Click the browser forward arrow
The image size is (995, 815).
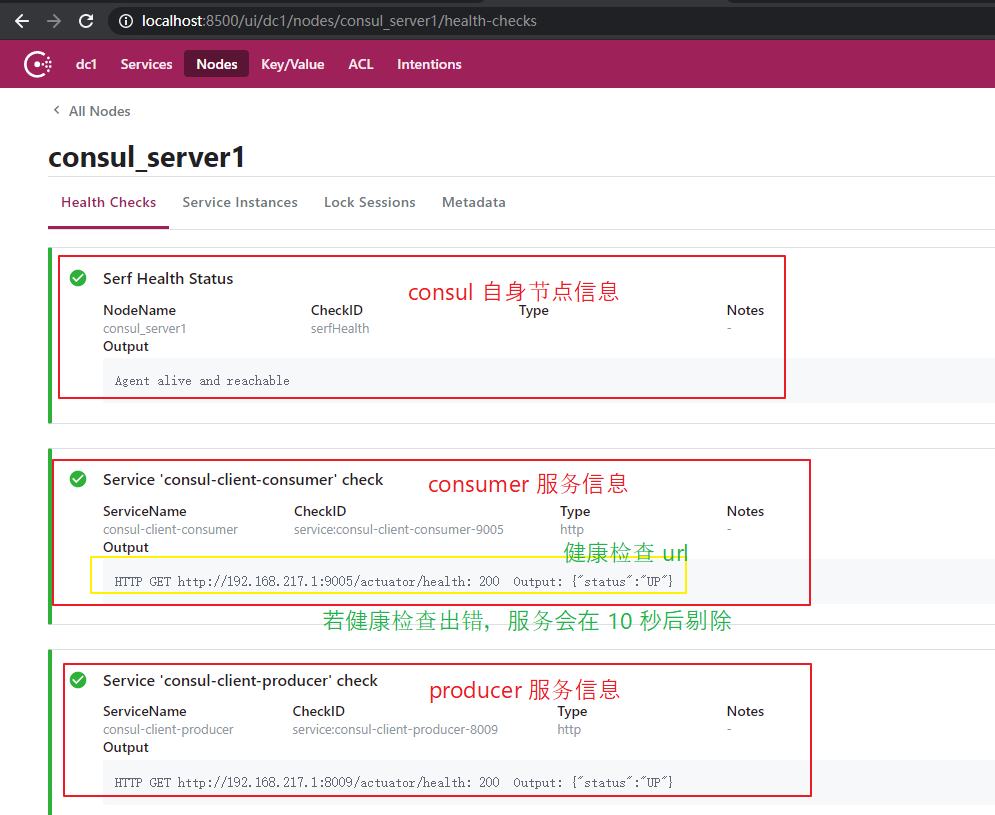point(54,21)
